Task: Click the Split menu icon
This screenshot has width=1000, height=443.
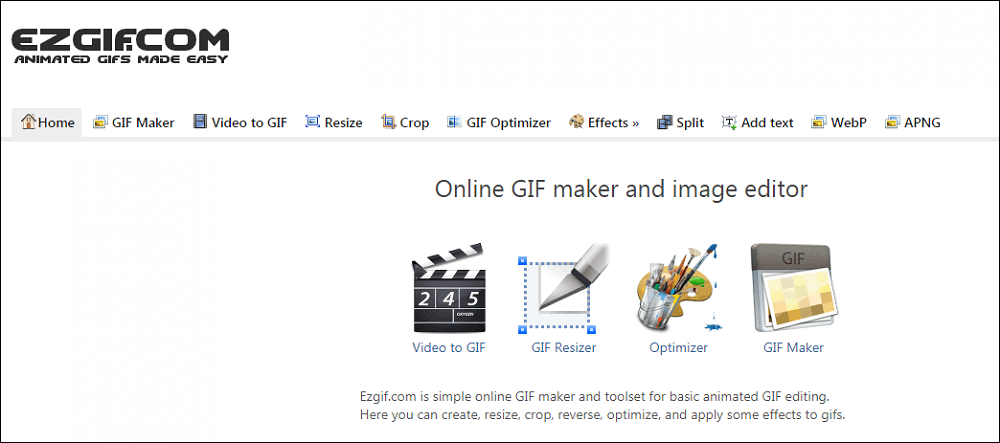Action: [665, 122]
